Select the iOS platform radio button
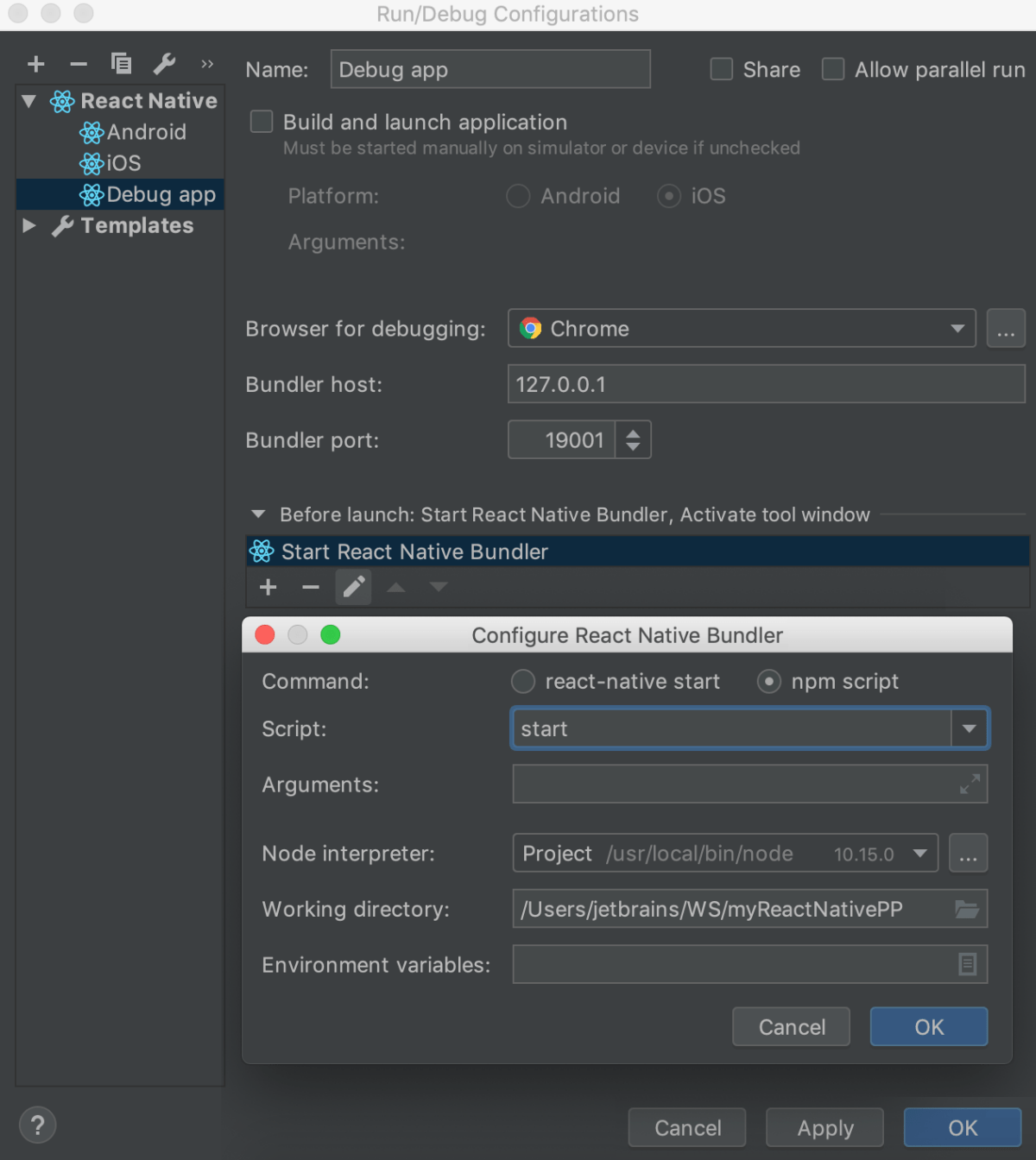1036x1160 pixels. (x=669, y=196)
